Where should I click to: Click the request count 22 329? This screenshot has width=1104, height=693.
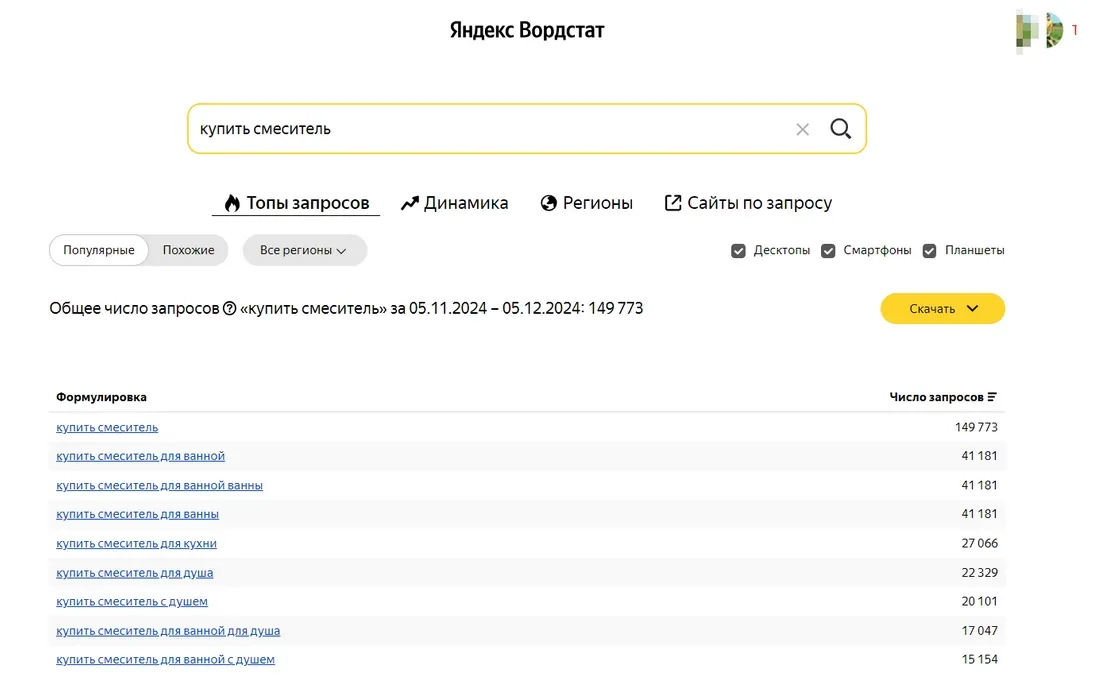(x=979, y=573)
